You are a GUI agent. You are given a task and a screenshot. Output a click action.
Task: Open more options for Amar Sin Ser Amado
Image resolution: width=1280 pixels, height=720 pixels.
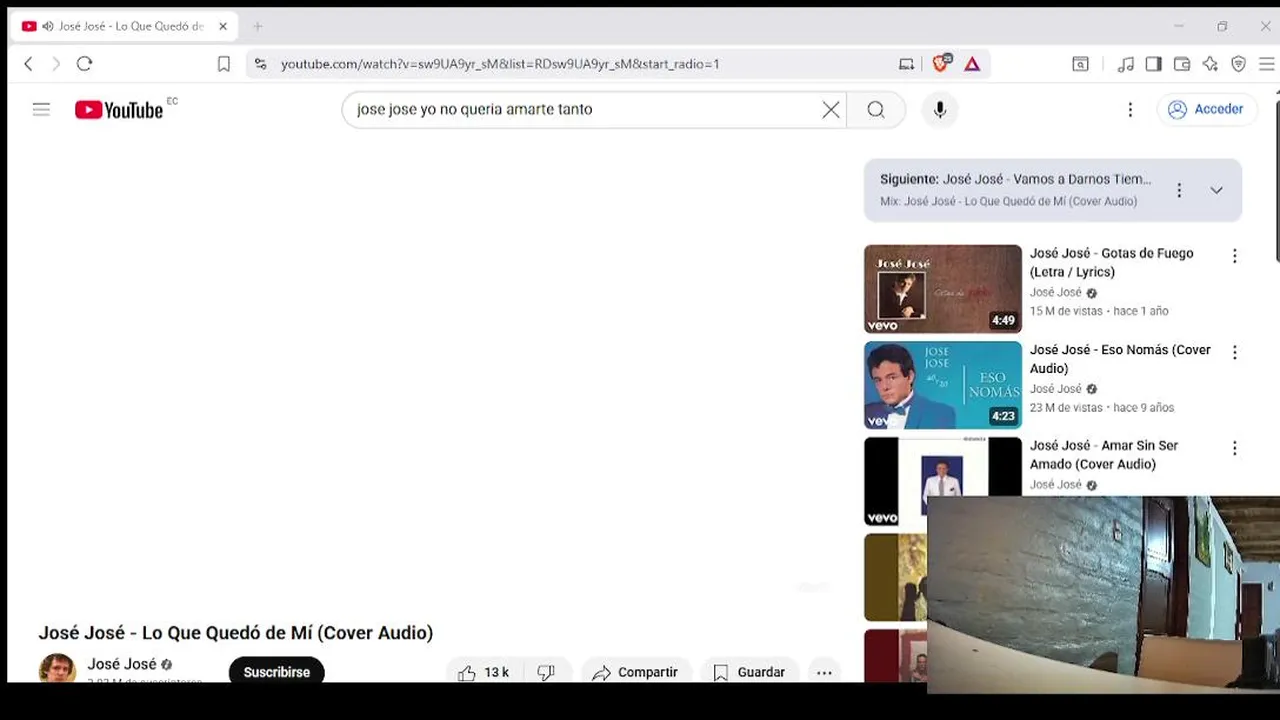(1235, 448)
